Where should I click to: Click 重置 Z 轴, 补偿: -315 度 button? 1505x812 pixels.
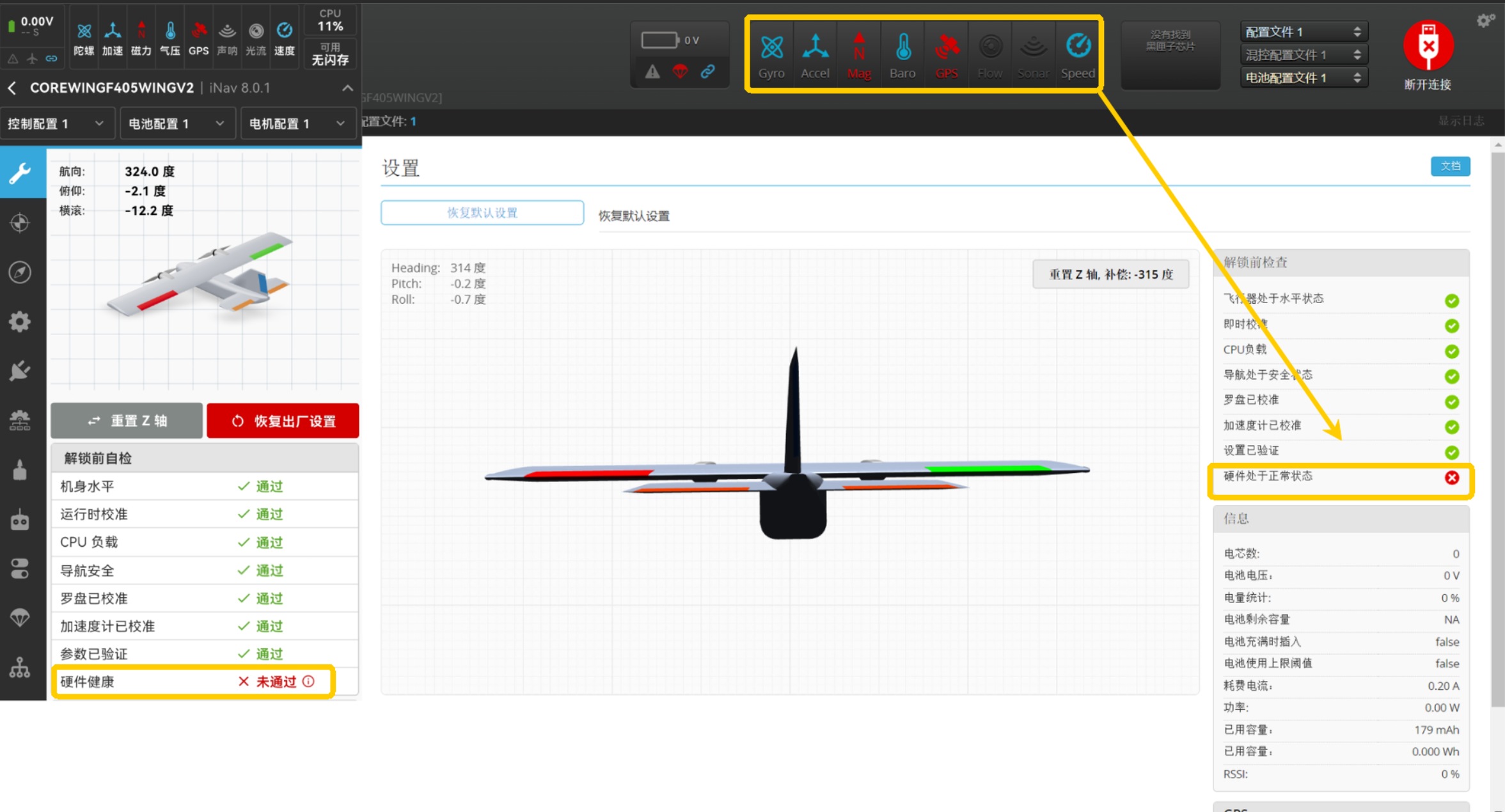pos(1111,274)
